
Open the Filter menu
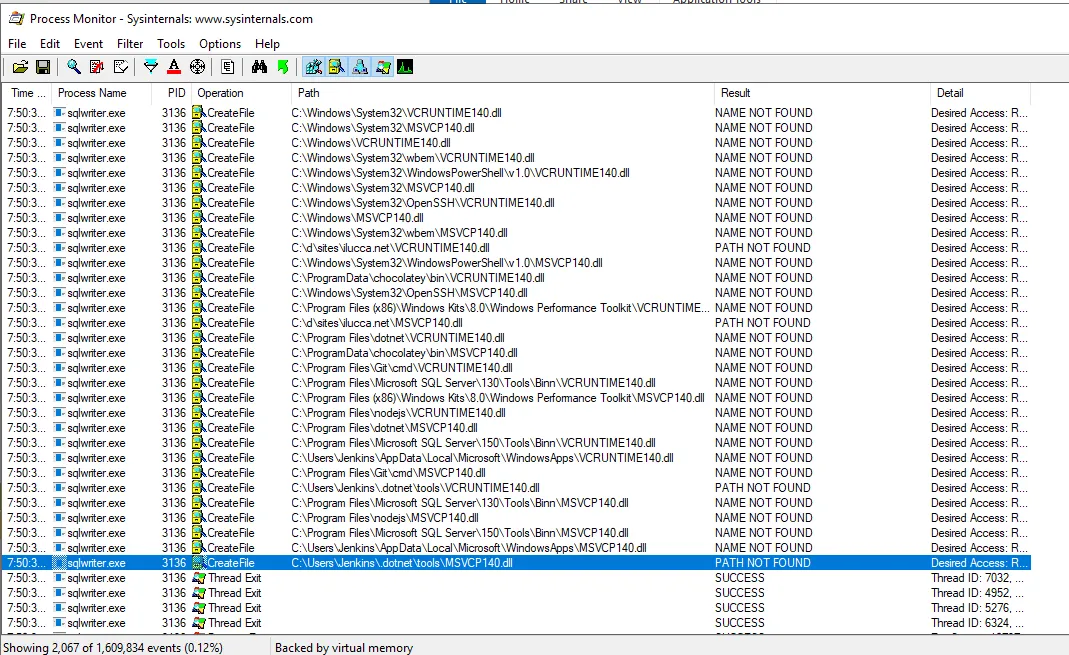tap(130, 44)
